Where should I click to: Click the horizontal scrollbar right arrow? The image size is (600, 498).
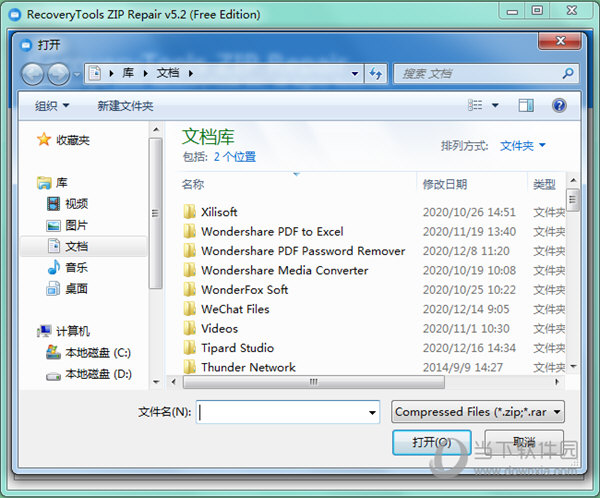click(x=557, y=382)
